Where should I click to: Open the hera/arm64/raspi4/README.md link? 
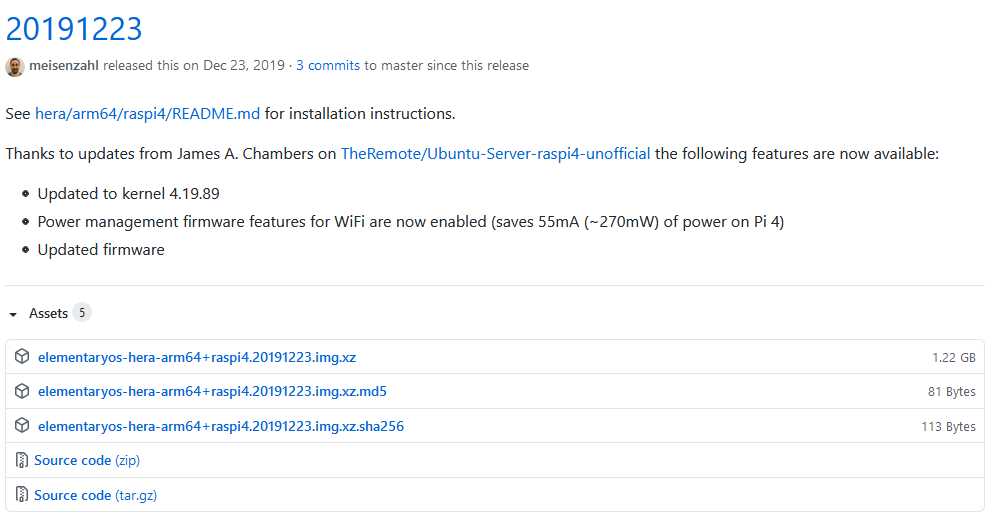tap(147, 114)
